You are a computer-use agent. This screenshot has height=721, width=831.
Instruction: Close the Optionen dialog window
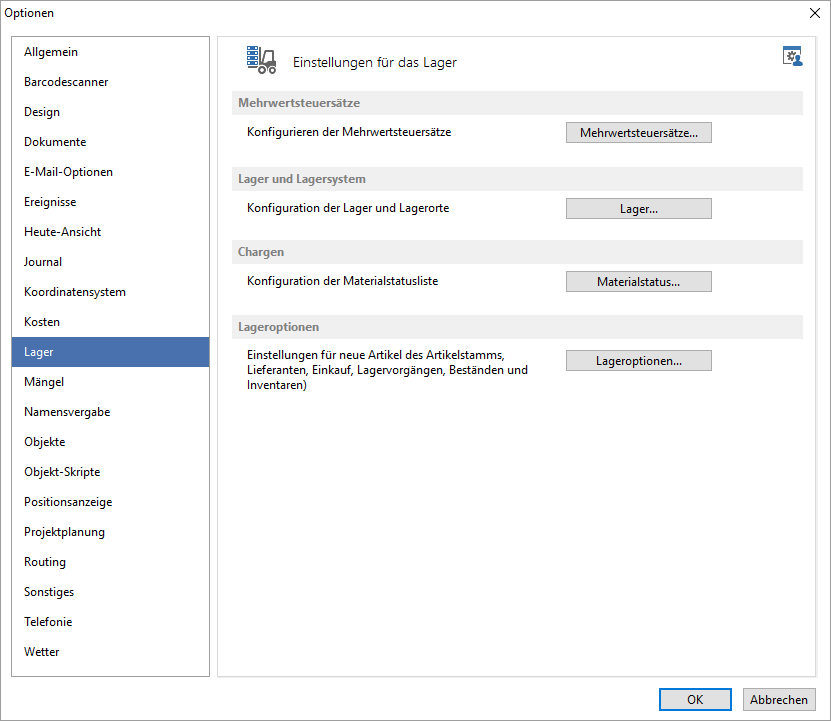click(x=815, y=13)
